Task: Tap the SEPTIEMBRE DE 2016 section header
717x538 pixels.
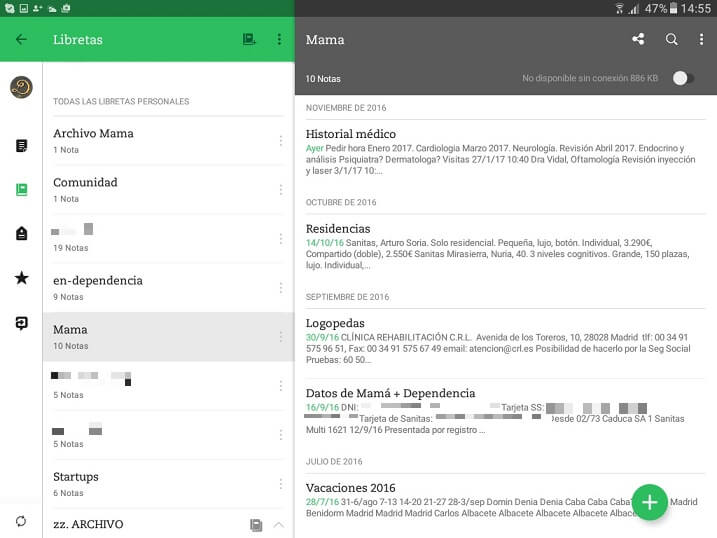Action: pyautogui.click(x=348, y=297)
